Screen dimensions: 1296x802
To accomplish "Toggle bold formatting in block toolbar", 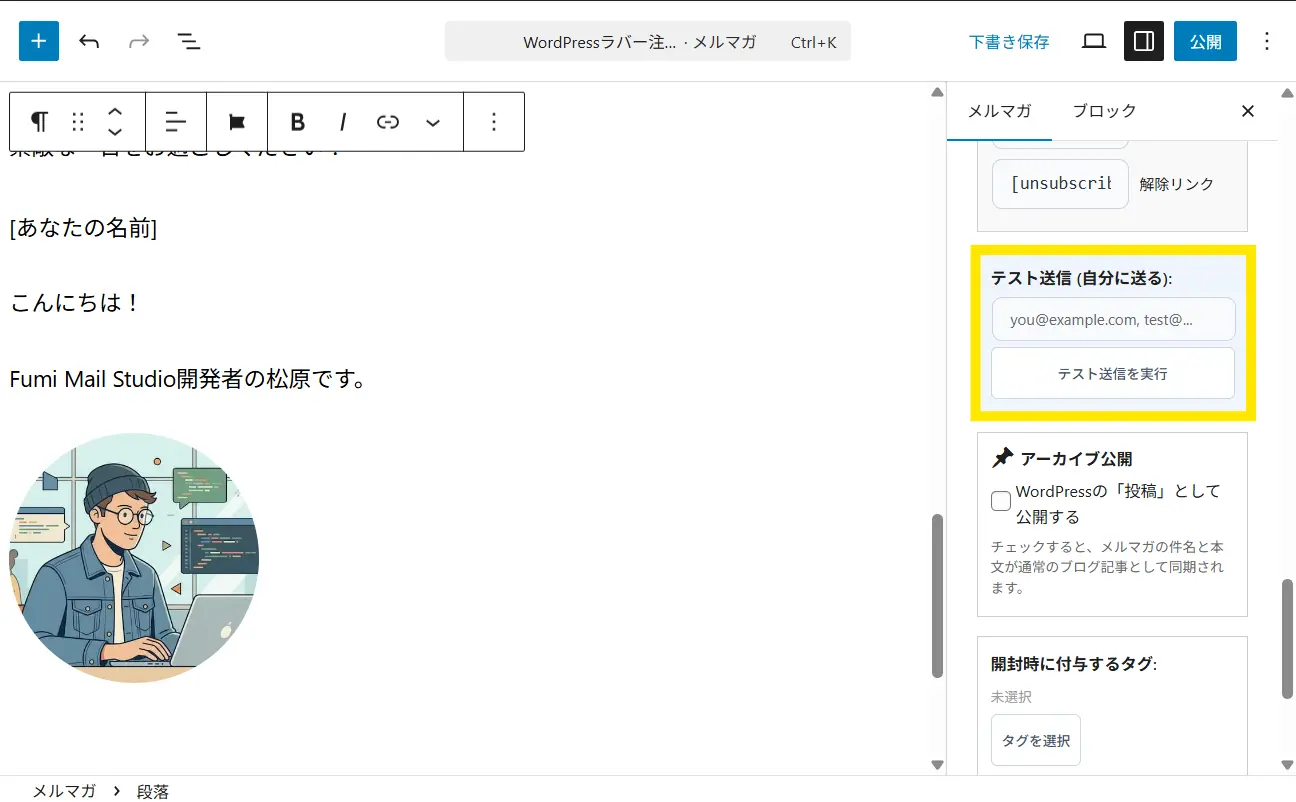I will tap(297, 122).
